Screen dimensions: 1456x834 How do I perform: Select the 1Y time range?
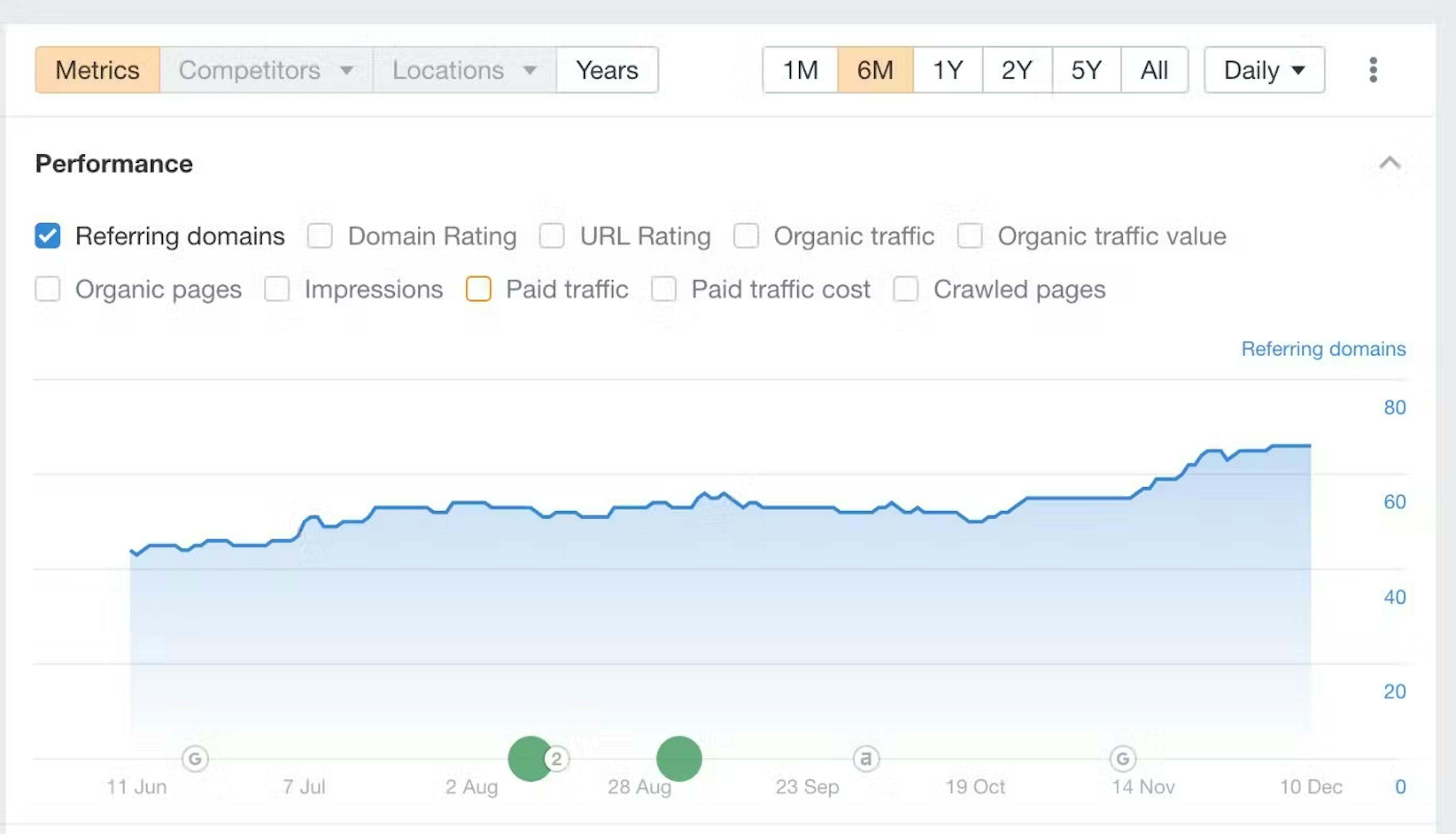[x=946, y=70]
